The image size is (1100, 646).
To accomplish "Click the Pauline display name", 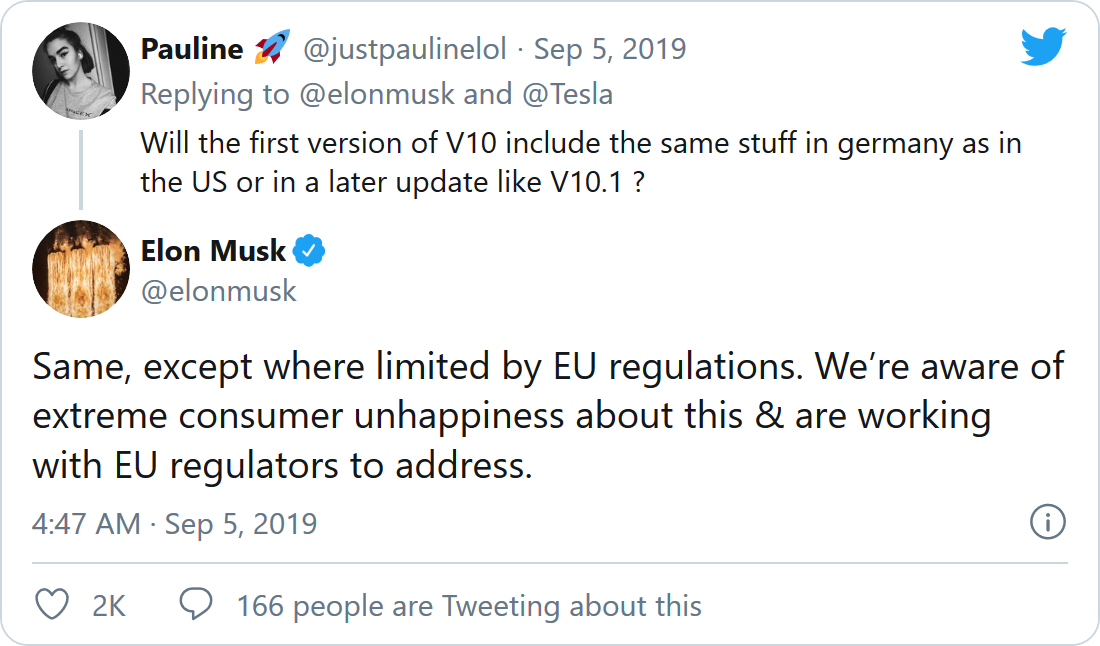I will point(192,49).
